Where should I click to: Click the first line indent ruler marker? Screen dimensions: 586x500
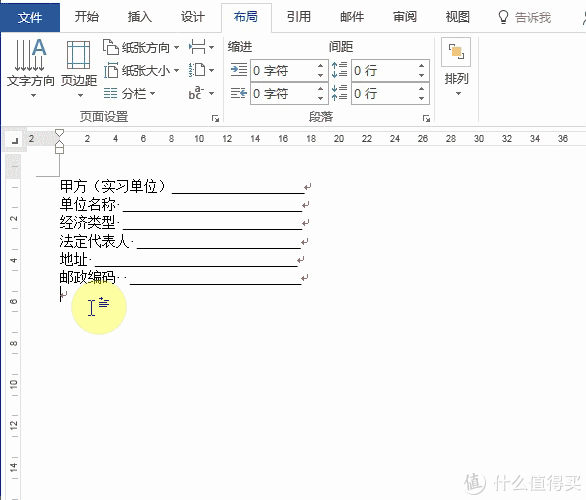[x=59, y=133]
